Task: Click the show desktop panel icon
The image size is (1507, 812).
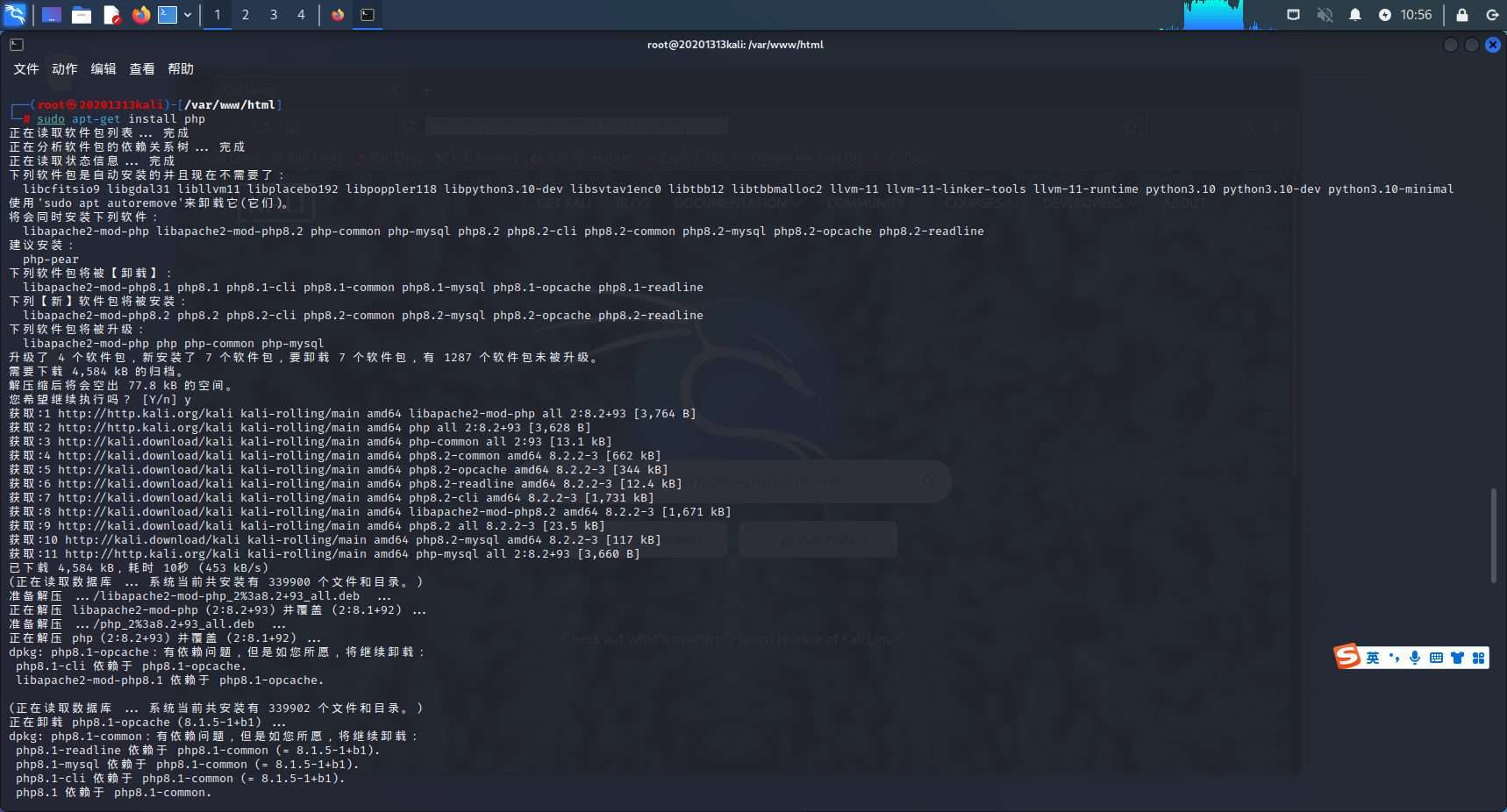Action: [52, 15]
